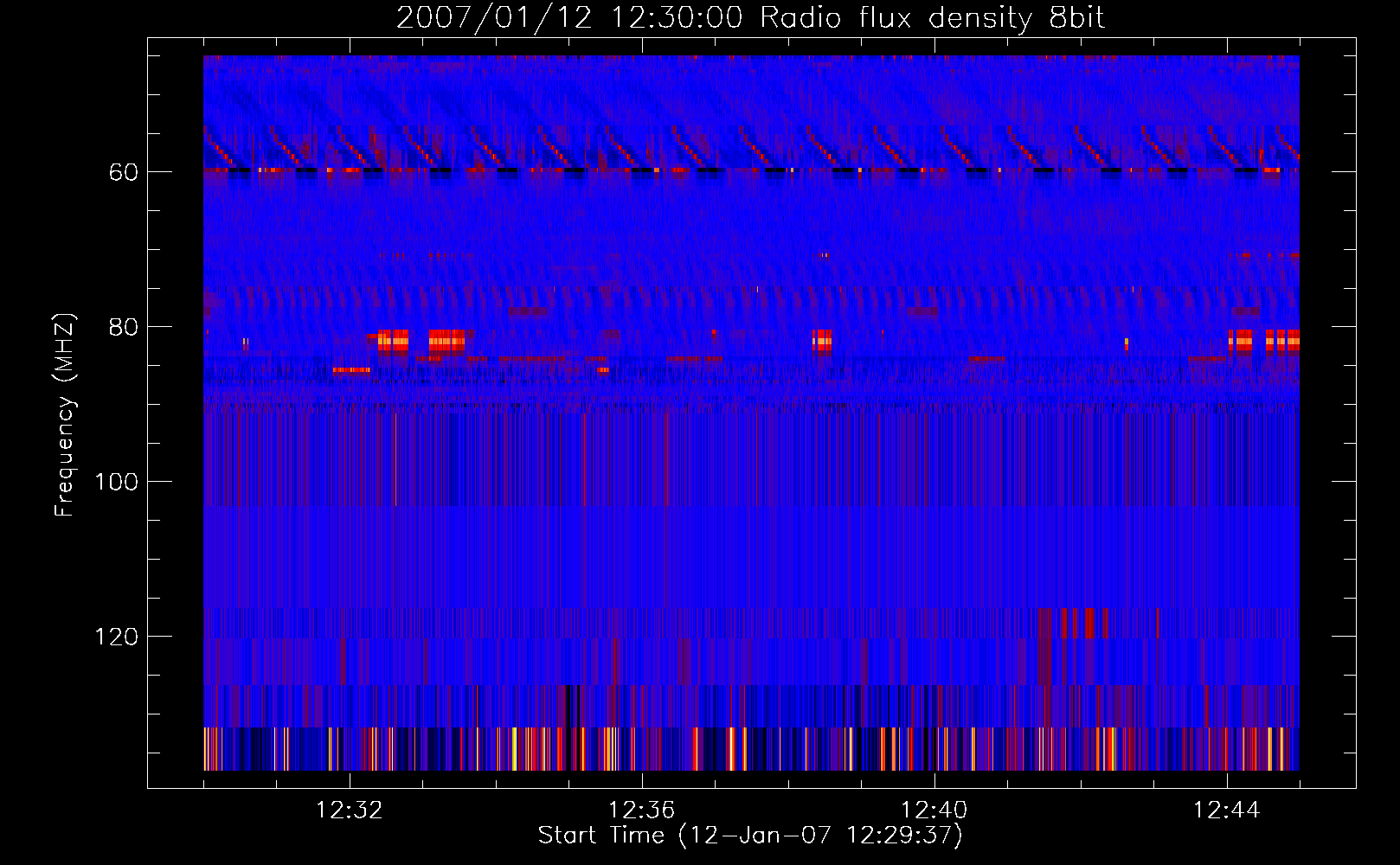
Task: Click the '12:44' time axis label
Action: pos(1227,811)
